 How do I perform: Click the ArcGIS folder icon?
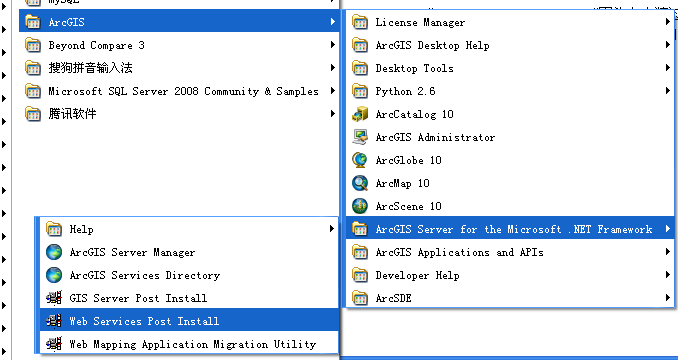[x=33, y=22]
